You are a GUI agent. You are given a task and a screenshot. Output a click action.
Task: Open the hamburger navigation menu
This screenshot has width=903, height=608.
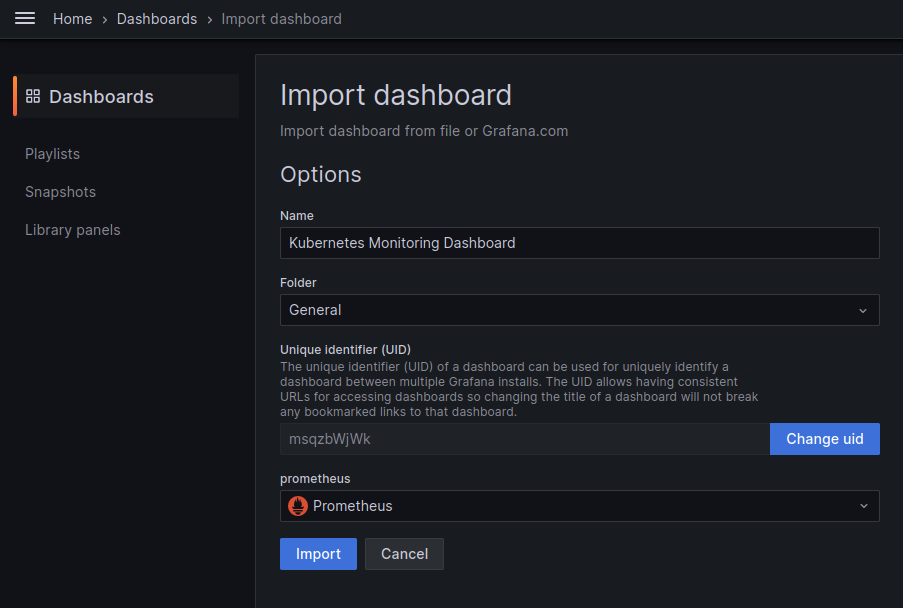(x=25, y=19)
